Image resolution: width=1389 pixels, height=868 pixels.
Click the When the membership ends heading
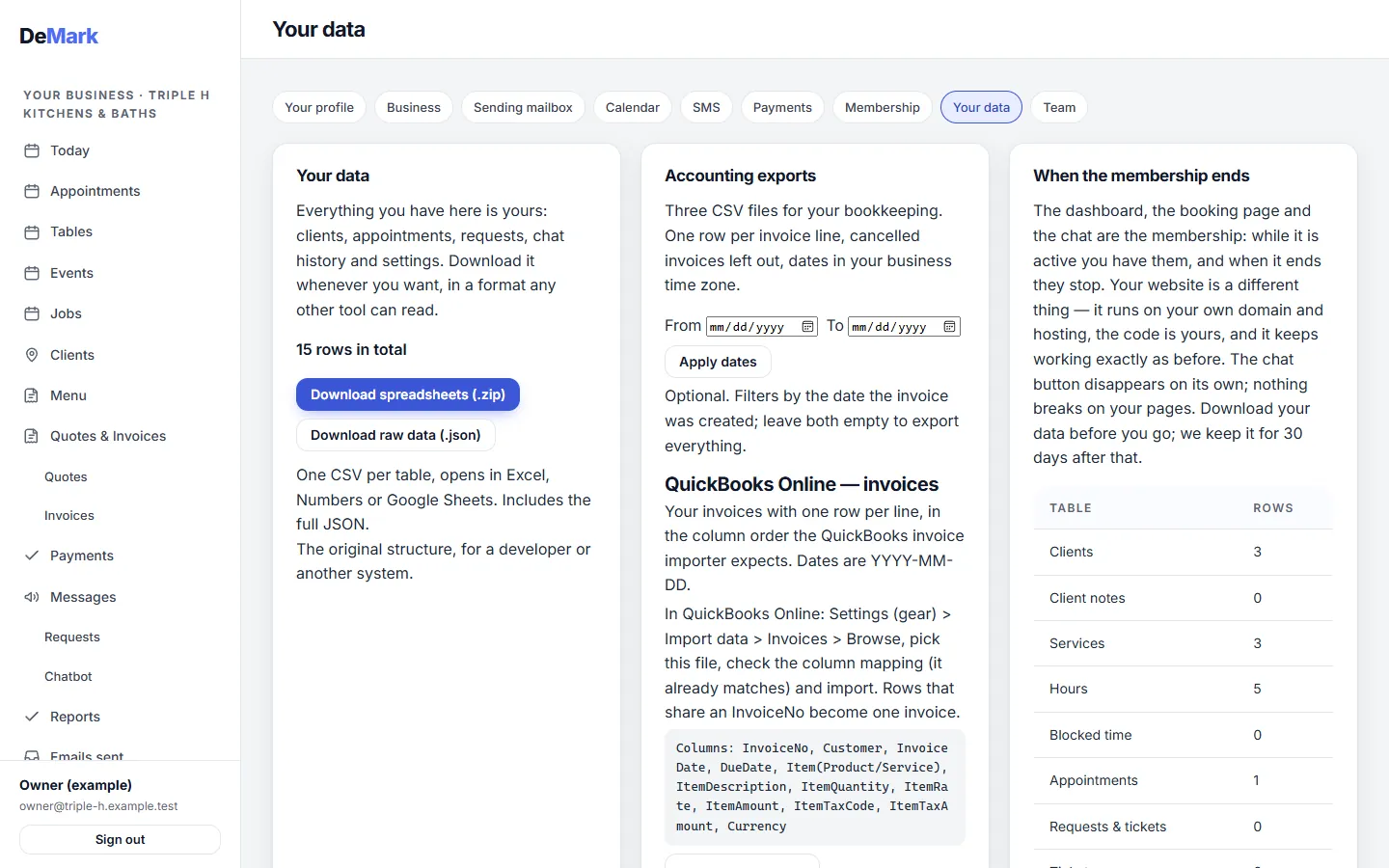pos(1141,176)
